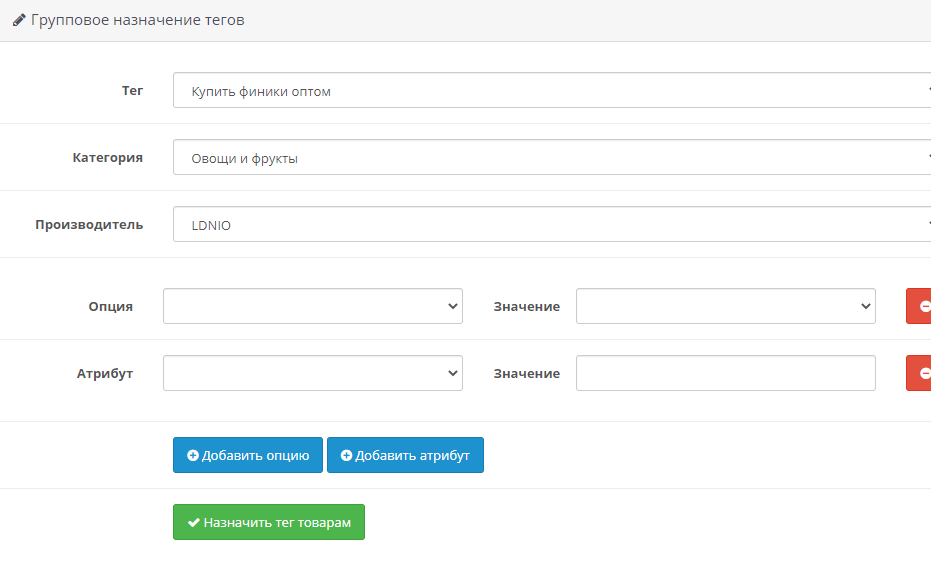Expand the Значение select in Опция row
Image resolution: width=931 pixels, height=576 pixels.
725,307
